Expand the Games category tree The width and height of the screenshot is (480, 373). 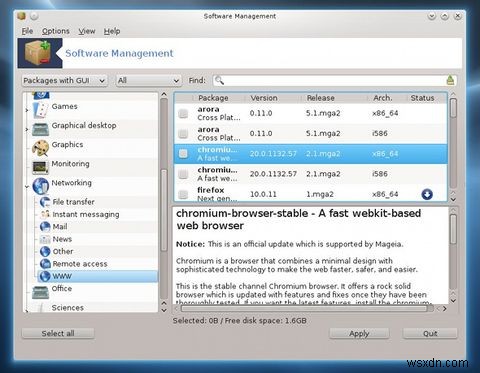pos(27,110)
